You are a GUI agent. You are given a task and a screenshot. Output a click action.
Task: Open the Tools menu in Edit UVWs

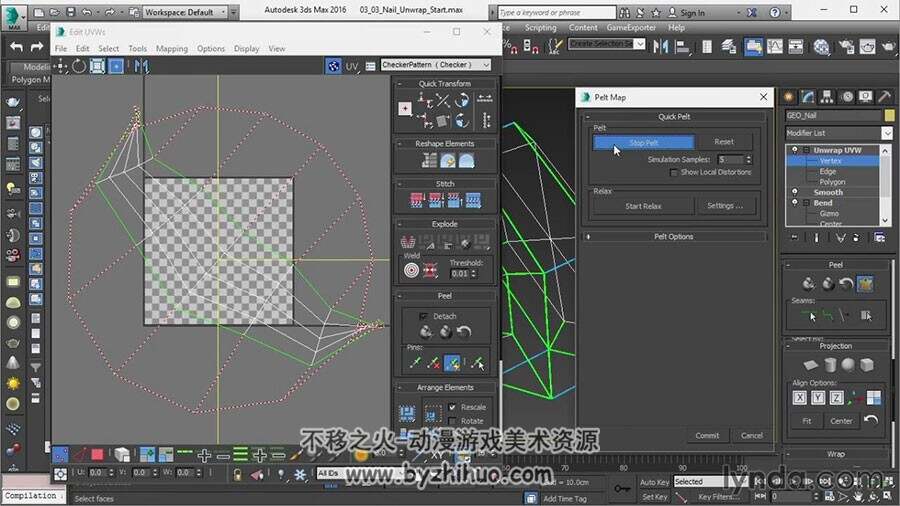[137, 49]
